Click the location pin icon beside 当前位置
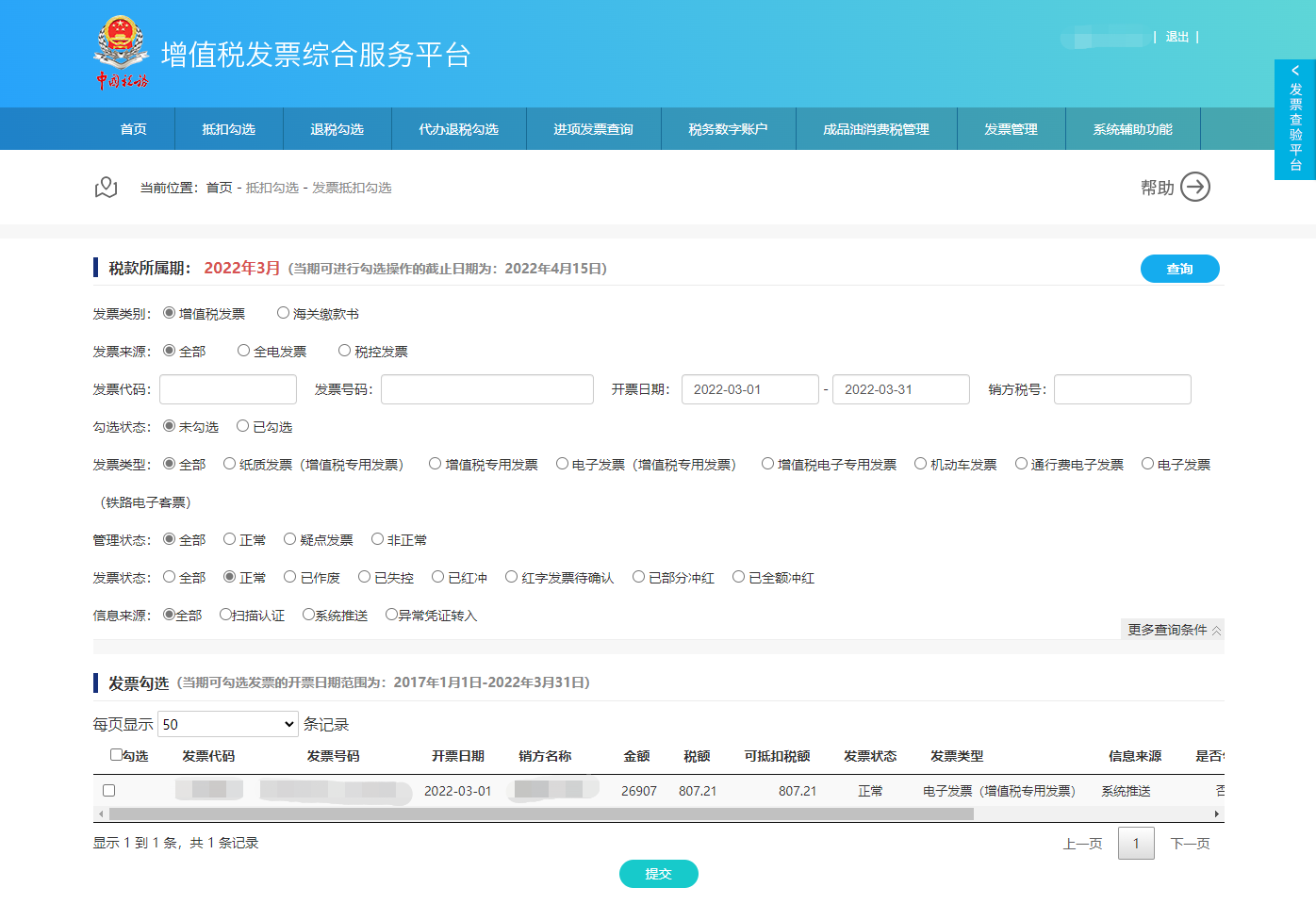The image size is (1316, 904). point(106,187)
